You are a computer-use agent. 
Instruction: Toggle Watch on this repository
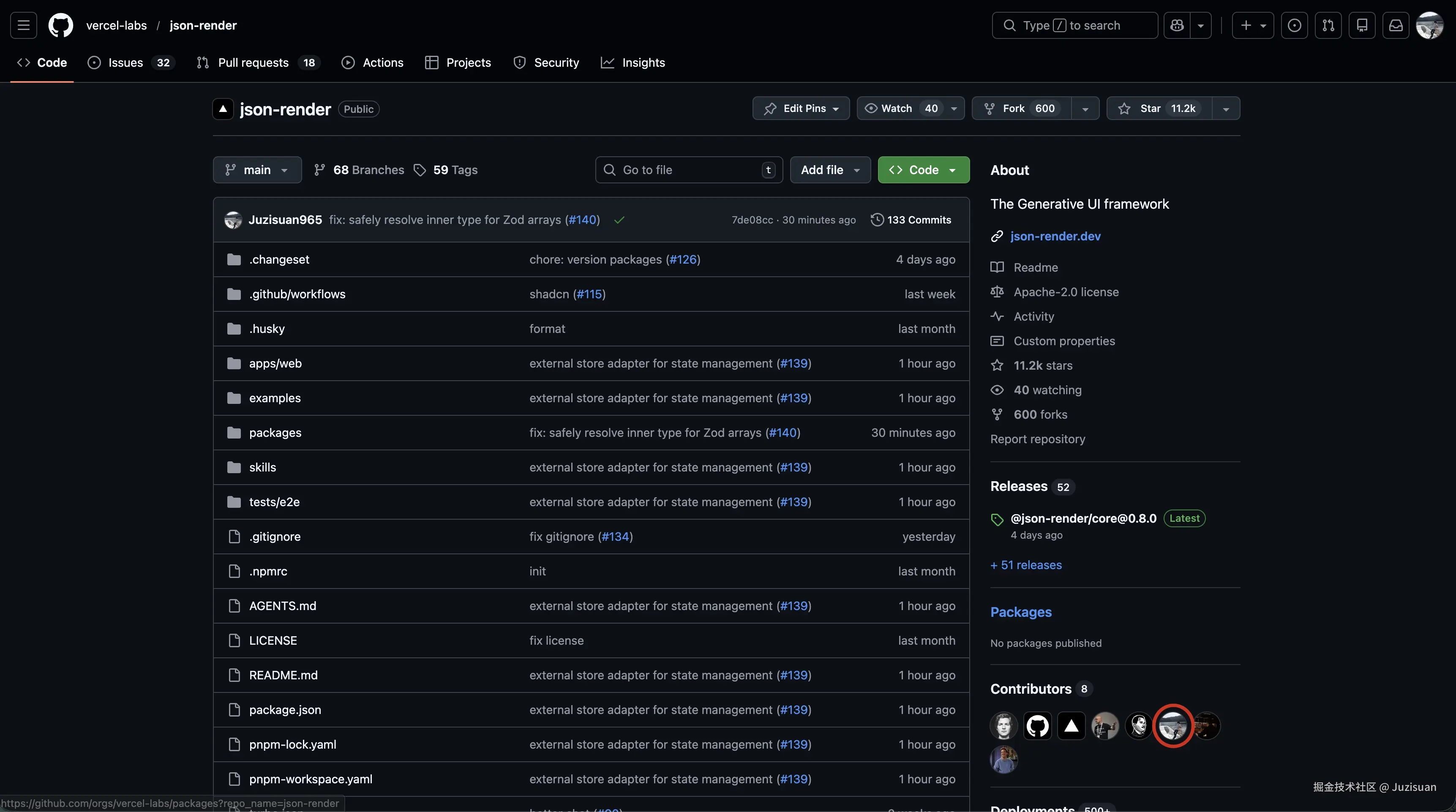click(897, 109)
